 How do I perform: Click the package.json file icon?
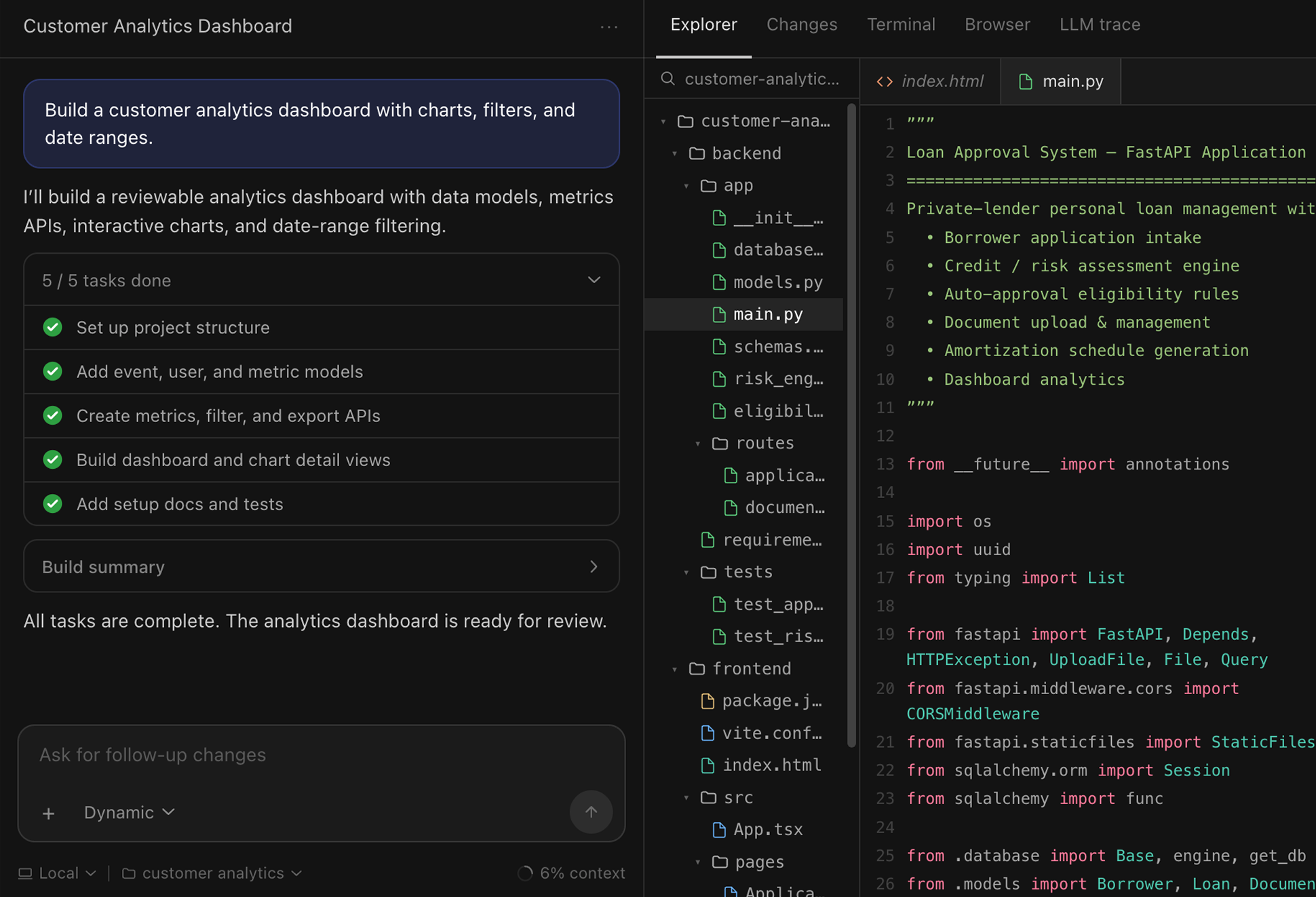pos(708,701)
